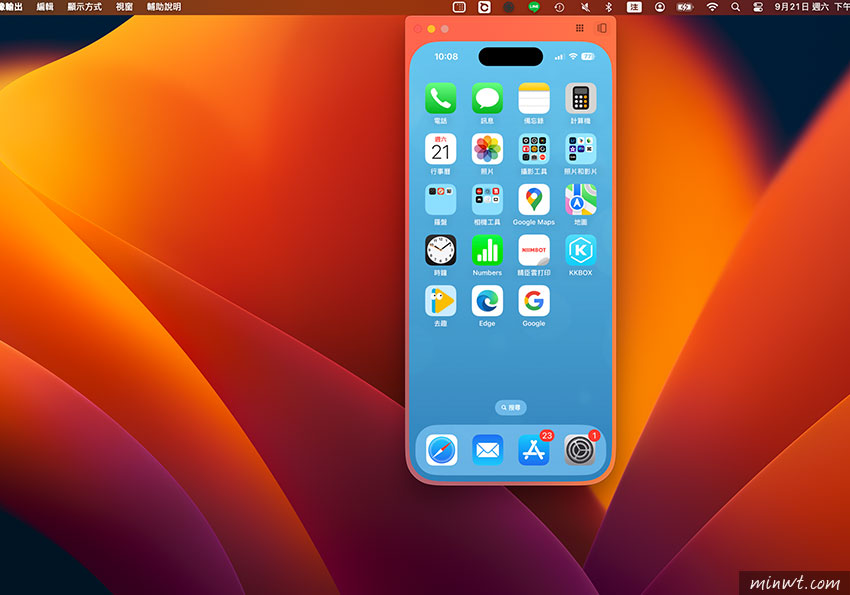The height and width of the screenshot is (595, 850).
Task: Go to iPhone Home Screen grid button
Action: [x=579, y=28]
